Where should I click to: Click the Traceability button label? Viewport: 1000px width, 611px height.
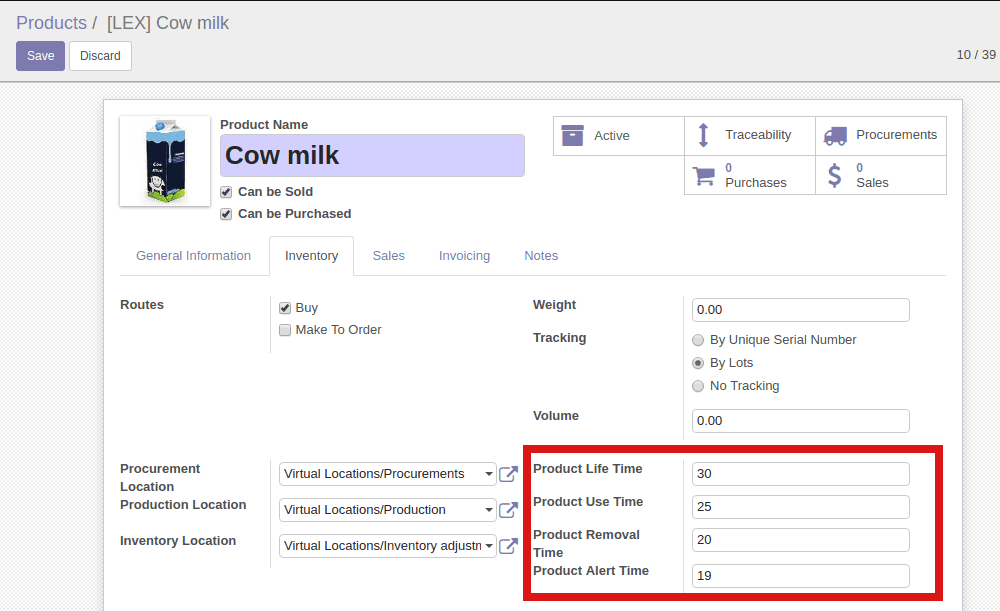[x=758, y=135]
